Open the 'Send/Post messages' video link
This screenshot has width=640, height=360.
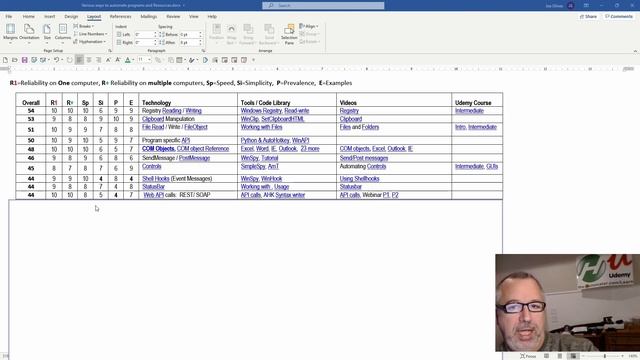[x=364, y=158]
